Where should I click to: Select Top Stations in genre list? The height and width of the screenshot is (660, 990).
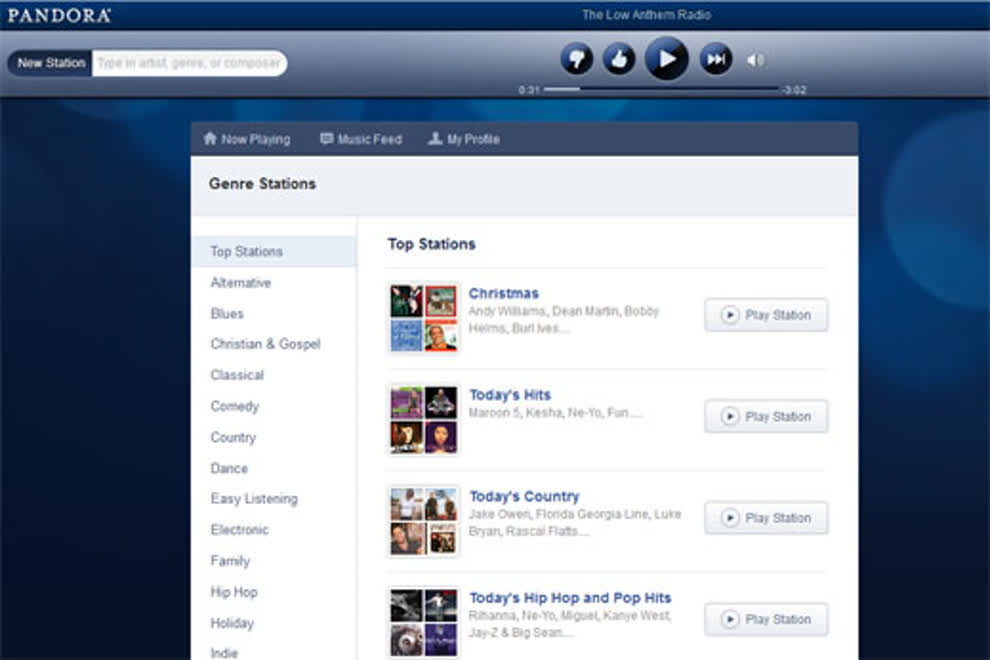274,251
